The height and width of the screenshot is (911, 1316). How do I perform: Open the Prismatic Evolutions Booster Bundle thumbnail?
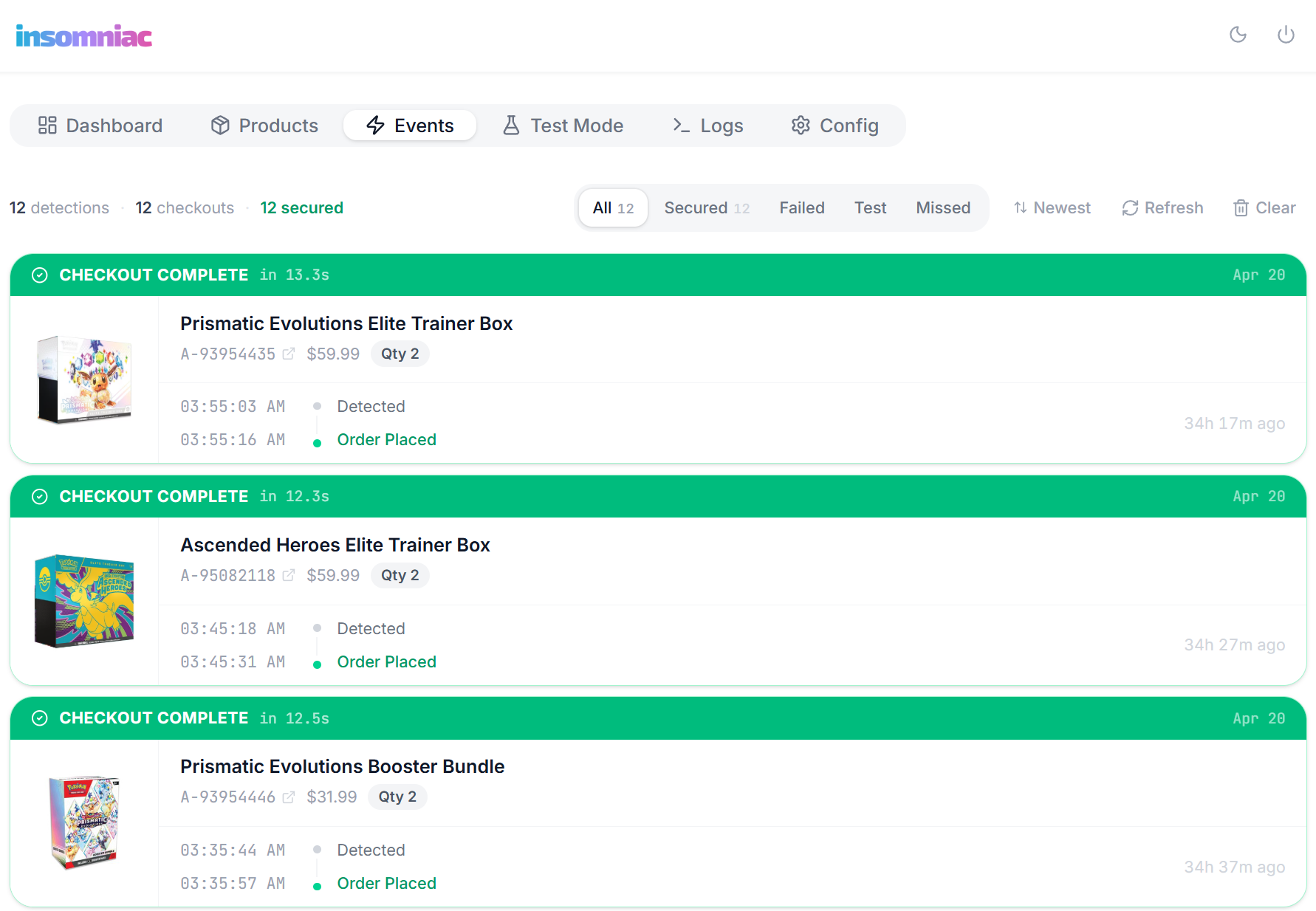pos(84,823)
